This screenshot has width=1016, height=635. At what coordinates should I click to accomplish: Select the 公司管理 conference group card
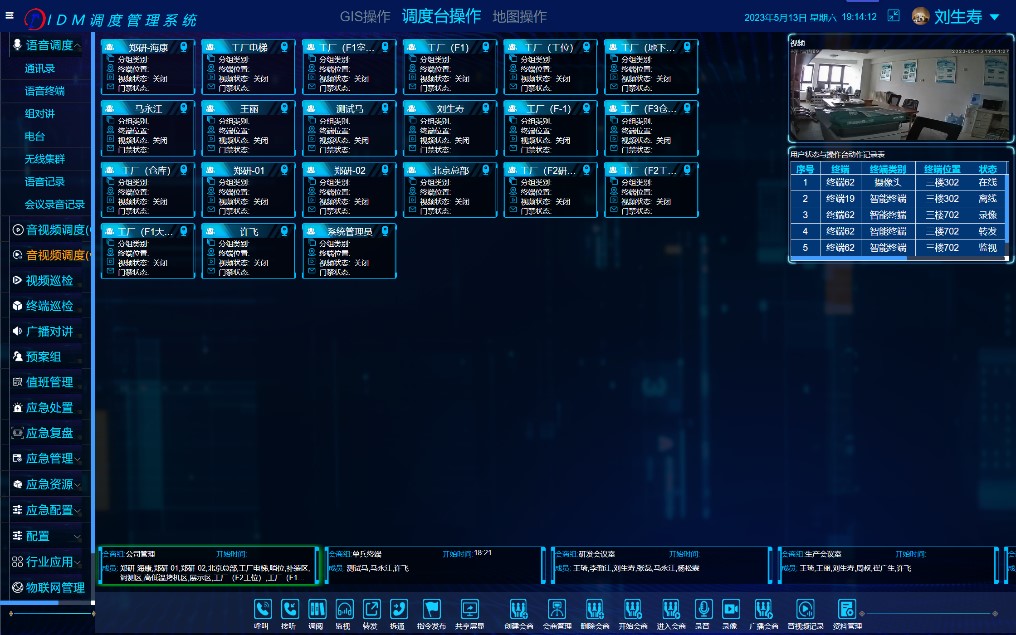(x=208, y=565)
